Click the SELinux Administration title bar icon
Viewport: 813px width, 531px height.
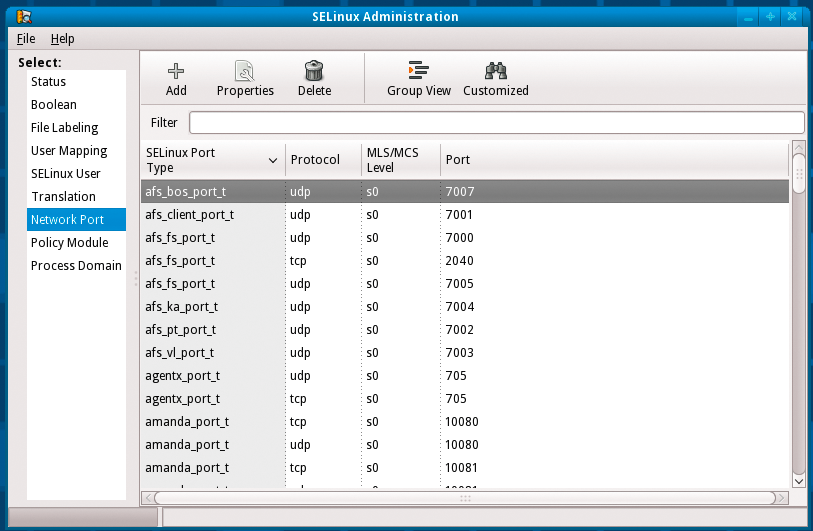pyautogui.click(x=24, y=16)
